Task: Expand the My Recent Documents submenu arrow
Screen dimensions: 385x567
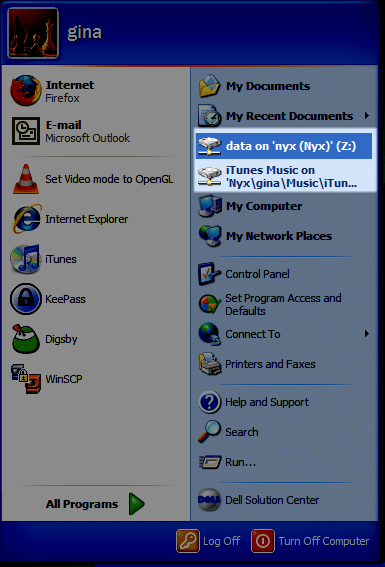Action: tap(367, 116)
